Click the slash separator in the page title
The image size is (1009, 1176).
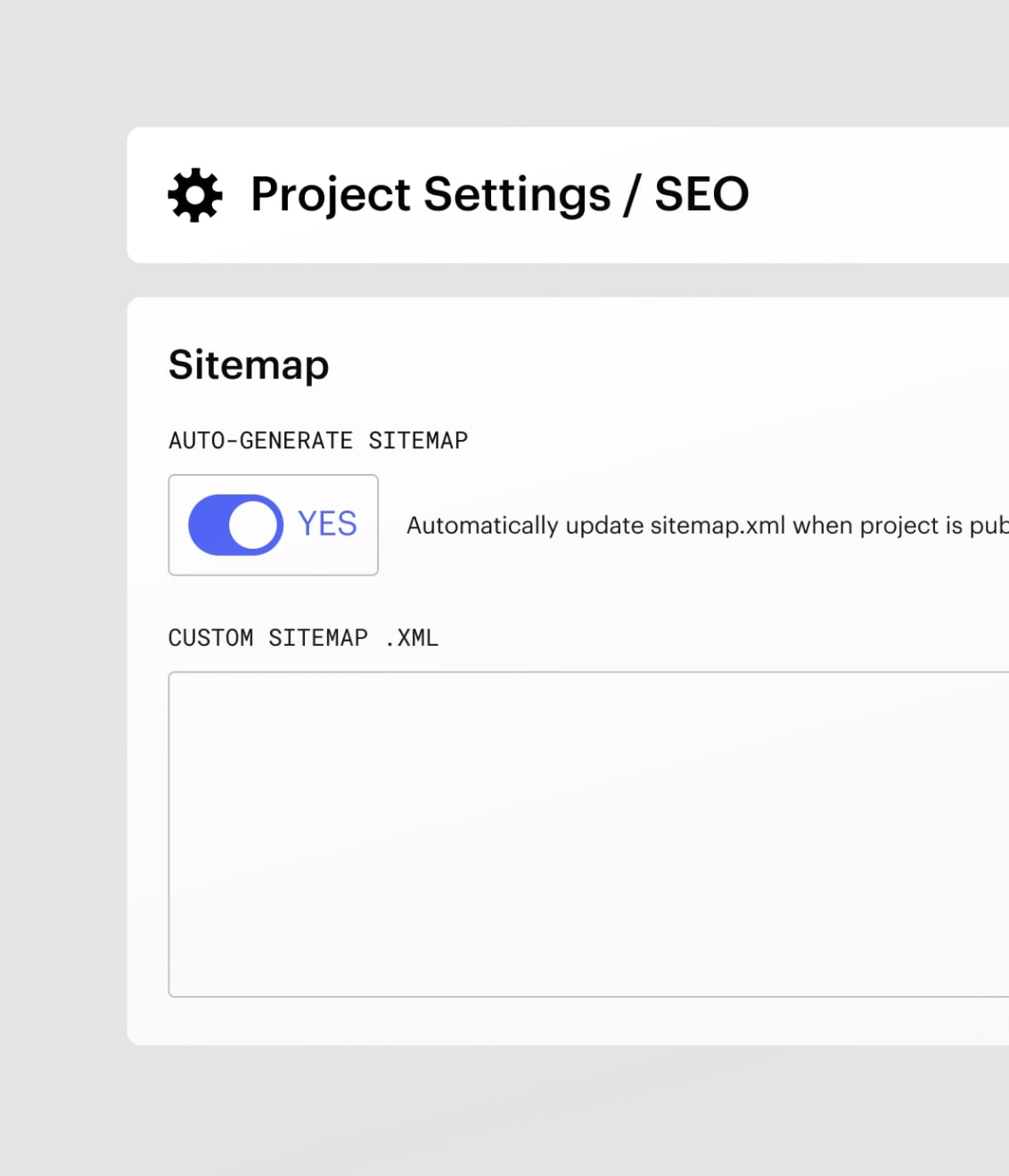[632, 195]
